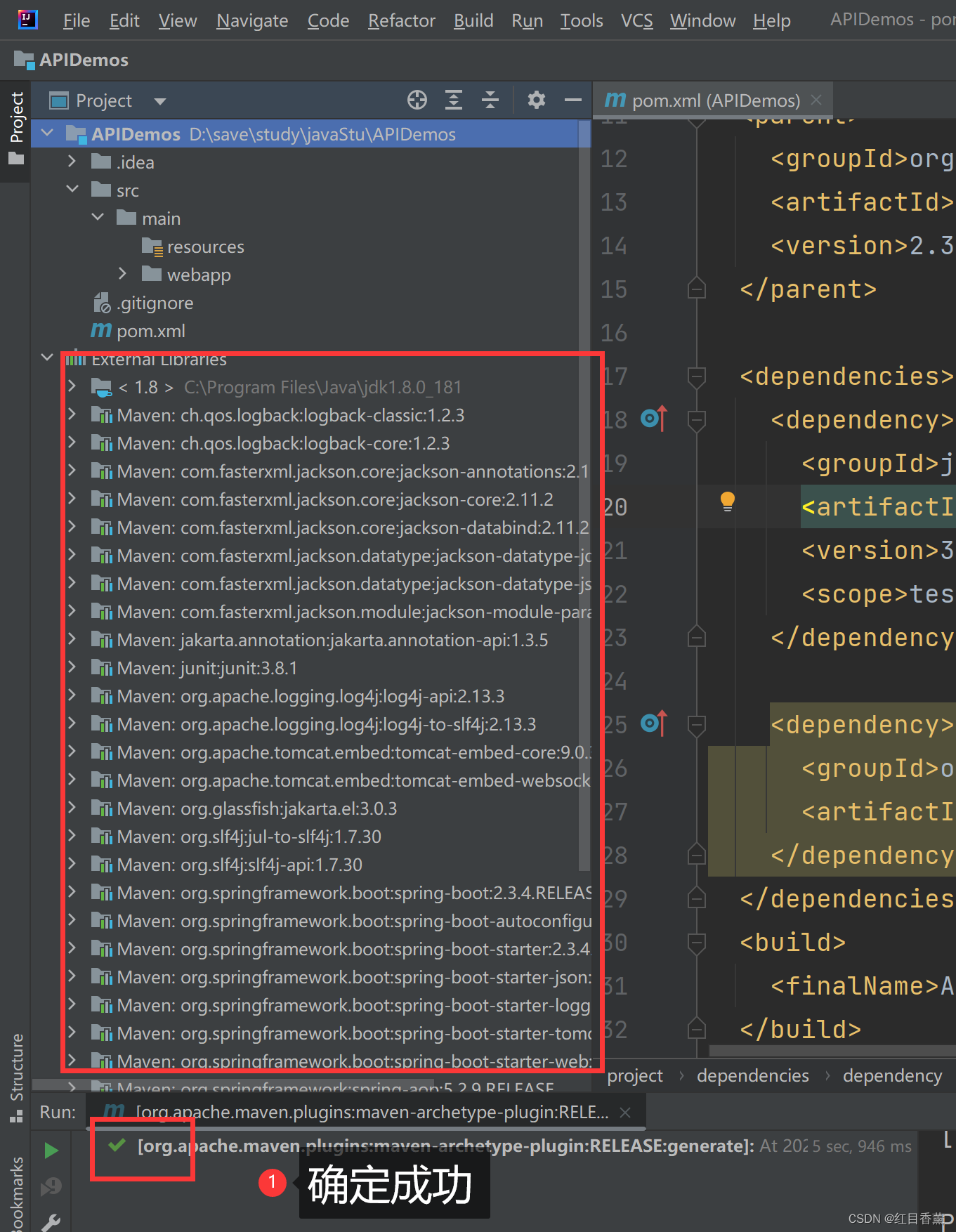
Task: Toggle the Structure side tool window button
Action: [x=15, y=1077]
